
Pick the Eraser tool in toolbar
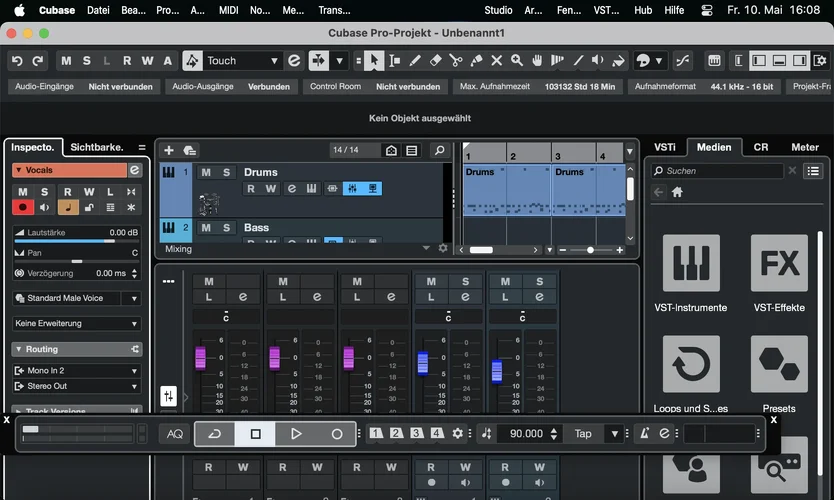(435, 61)
